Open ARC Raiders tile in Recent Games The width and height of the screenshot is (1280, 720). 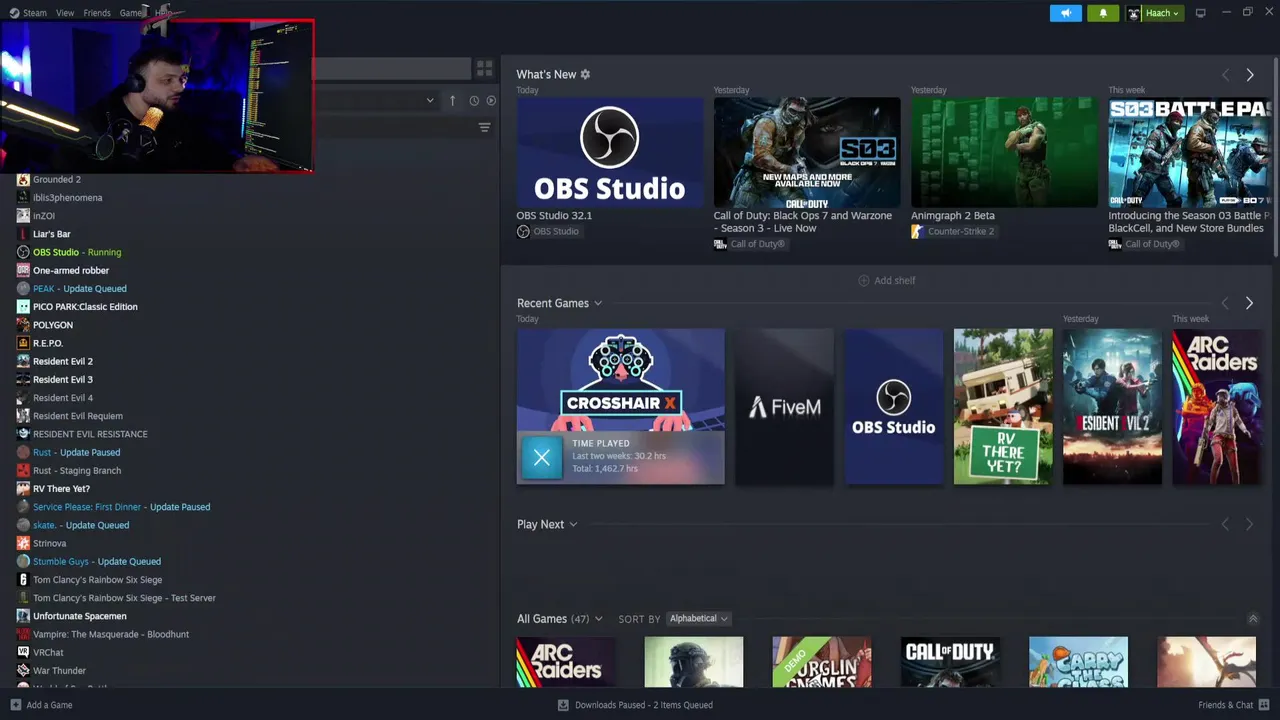(1216, 407)
